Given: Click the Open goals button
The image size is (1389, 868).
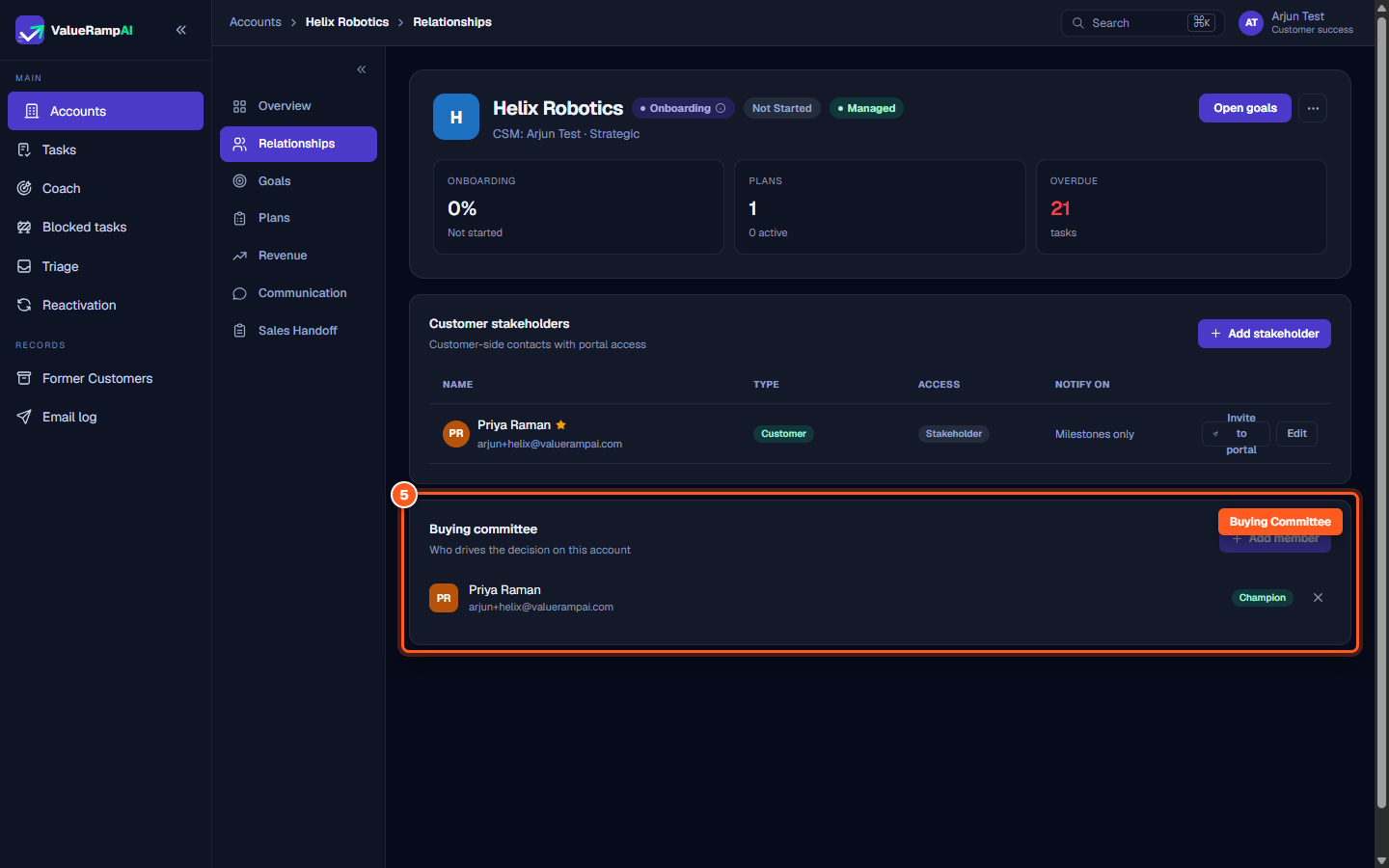Looking at the screenshot, I should pyautogui.click(x=1245, y=108).
